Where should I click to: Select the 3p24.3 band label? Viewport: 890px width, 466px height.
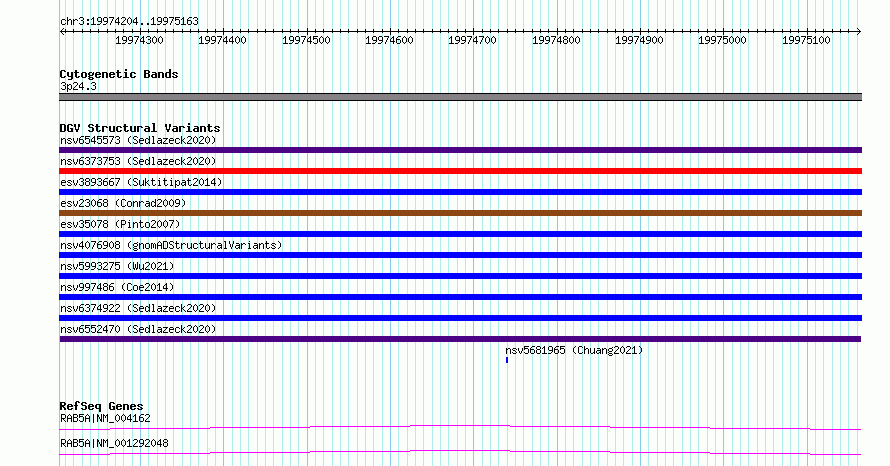(78, 87)
